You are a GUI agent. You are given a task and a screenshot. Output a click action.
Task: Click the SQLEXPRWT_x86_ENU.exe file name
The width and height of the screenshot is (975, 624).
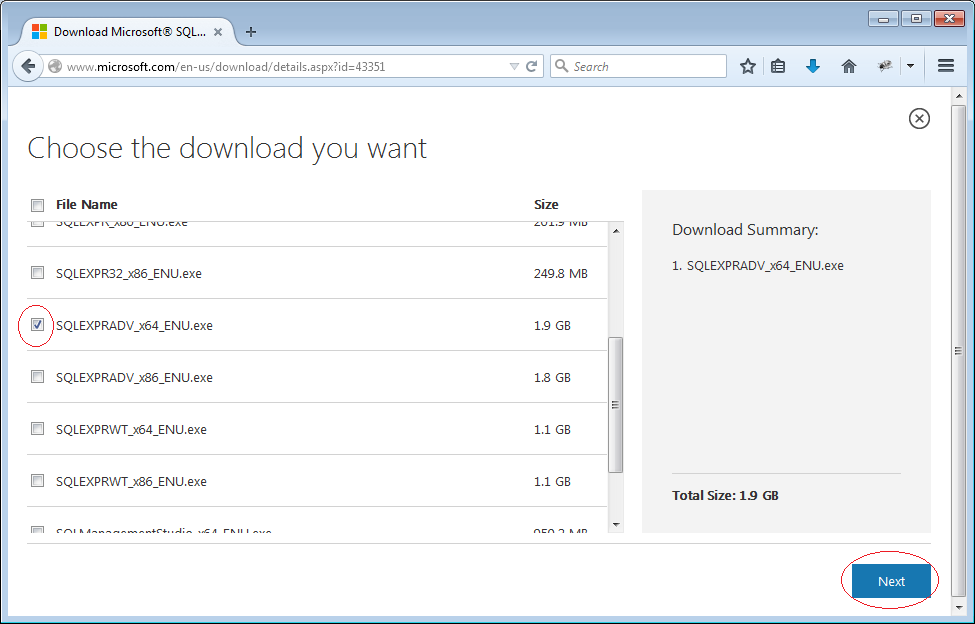(131, 482)
